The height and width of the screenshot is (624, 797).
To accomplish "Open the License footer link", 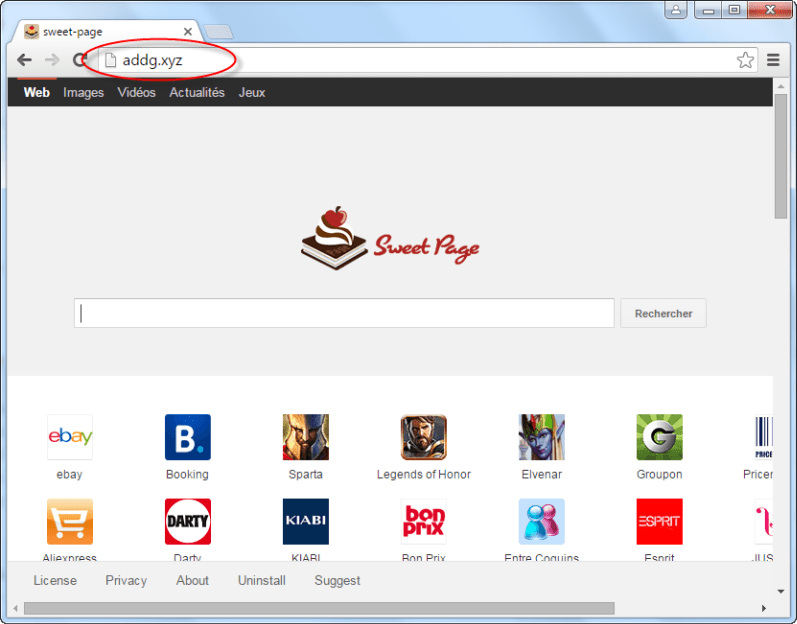I will (x=55, y=580).
